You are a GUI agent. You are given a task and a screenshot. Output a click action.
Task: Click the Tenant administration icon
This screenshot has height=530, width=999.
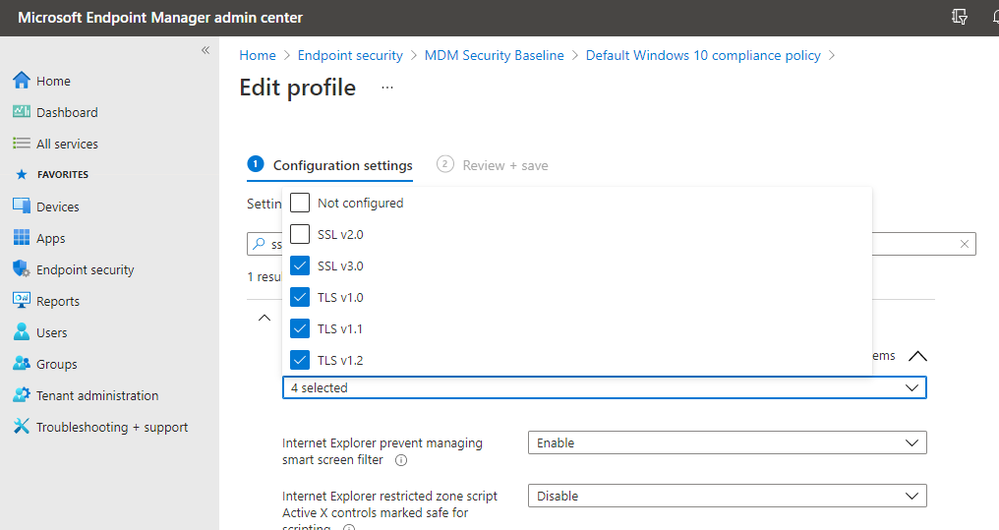21,395
